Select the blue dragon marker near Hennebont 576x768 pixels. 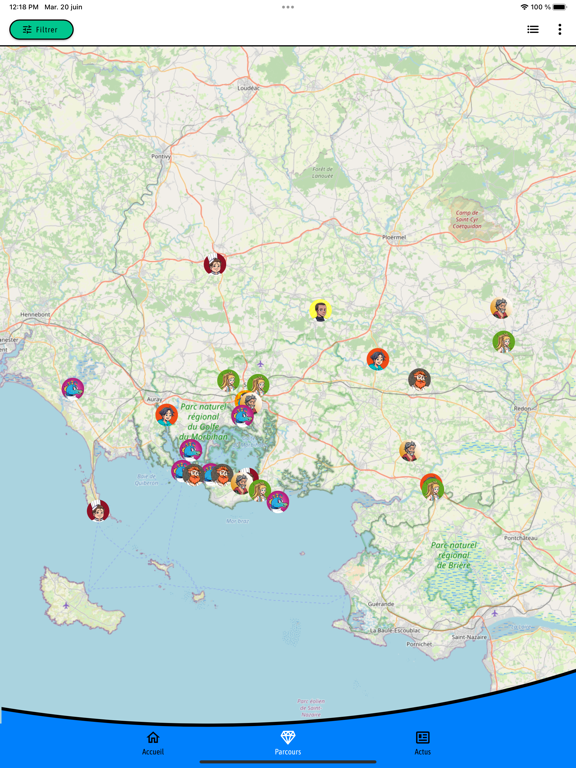coord(72,389)
